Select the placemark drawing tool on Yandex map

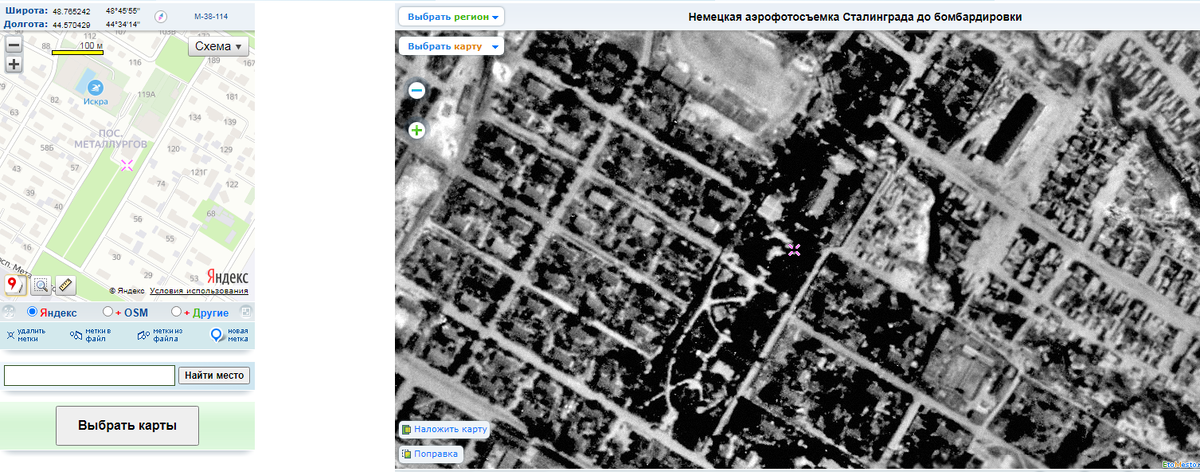pyautogui.click(x=16, y=285)
